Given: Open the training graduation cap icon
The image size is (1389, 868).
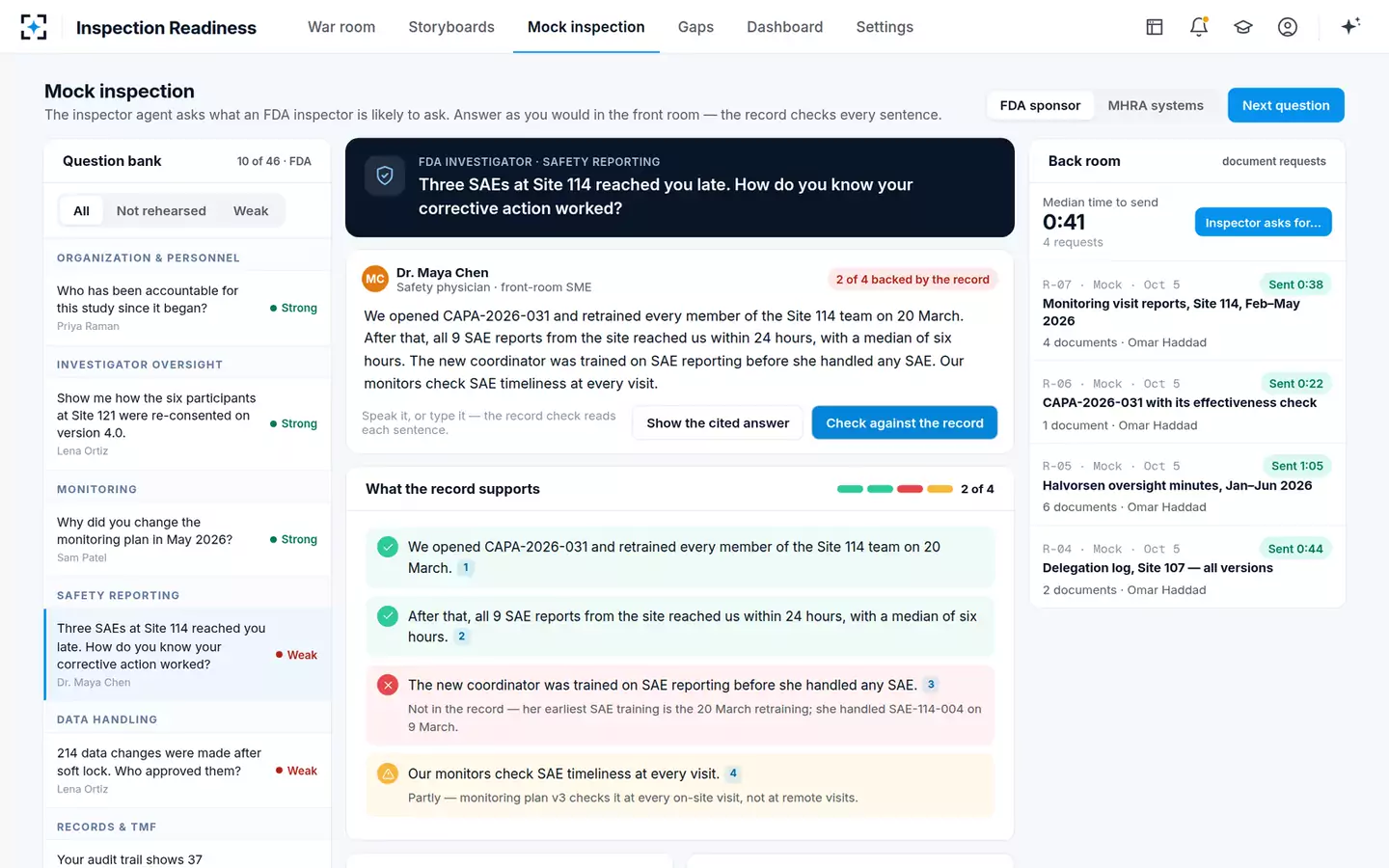Looking at the screenshot, I should pos(1243,27).
